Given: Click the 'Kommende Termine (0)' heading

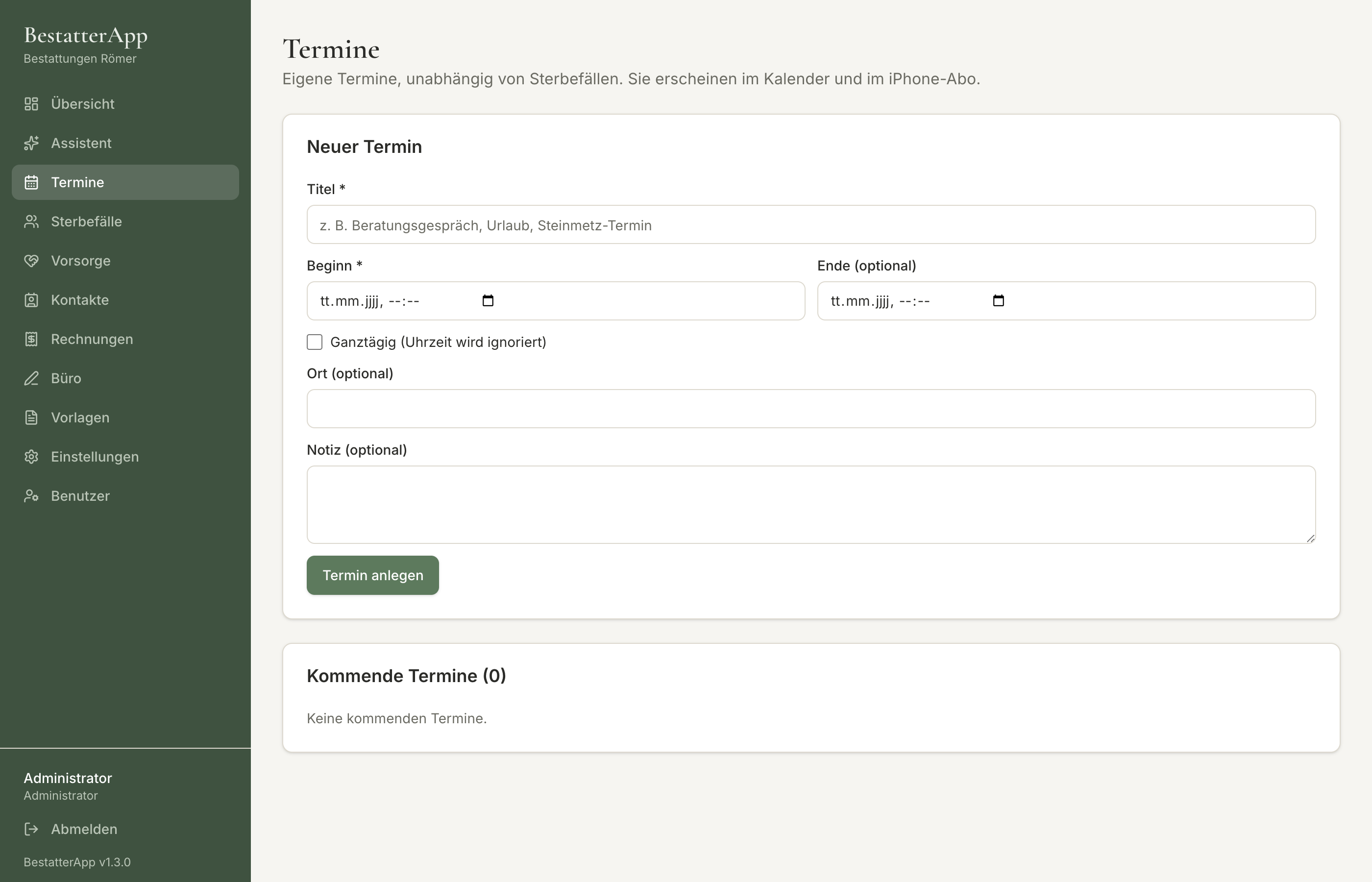Looking at the screenshot, I should pyautogui.click(x=407, y=676).
